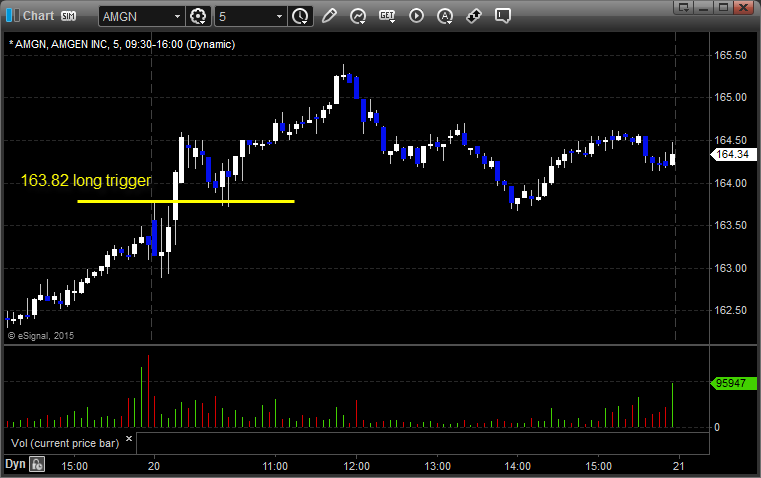The width and height of the screenshot is (761, 478).
Task: Click the green volume marker 95947
Action: point(733,383)
